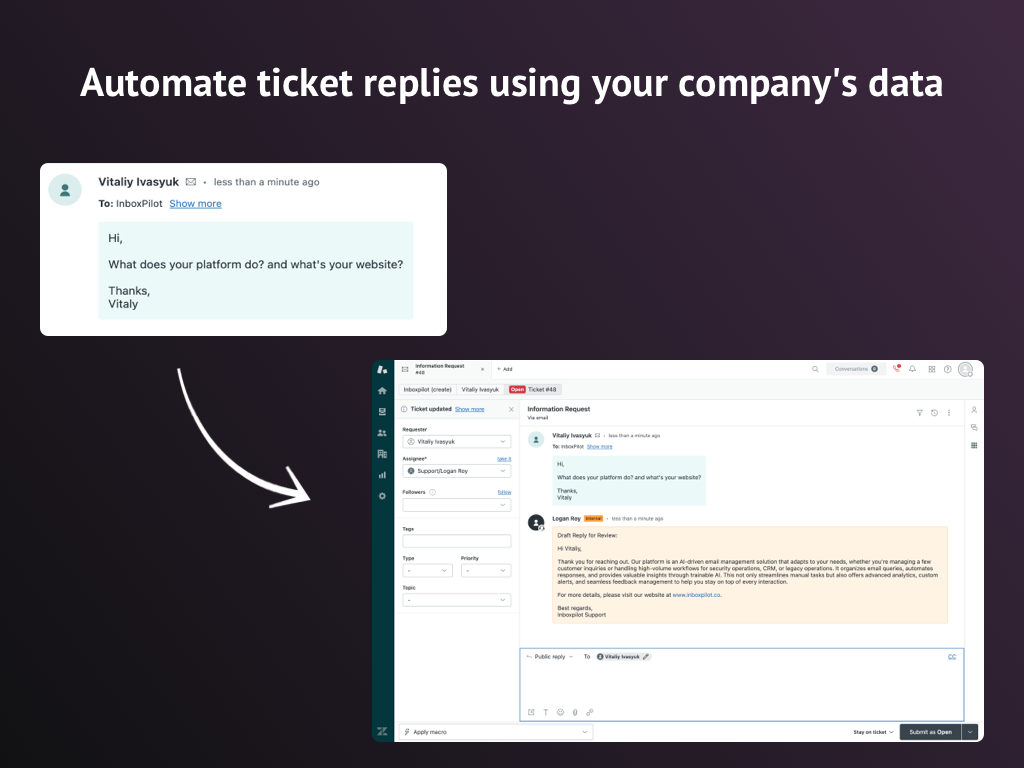This screenshot has width=1024, height=768.
Task: Open the www.inboxpilot.co link
Action: (x=696, y=595)
